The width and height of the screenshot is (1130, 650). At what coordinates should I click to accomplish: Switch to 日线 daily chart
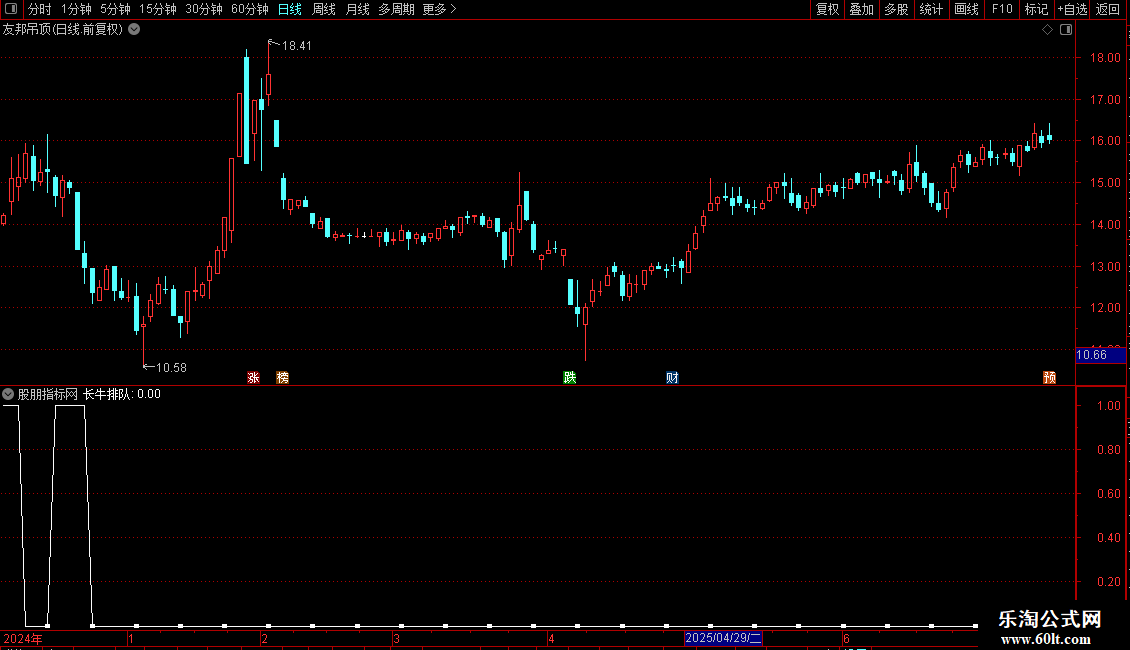(290, 9)
